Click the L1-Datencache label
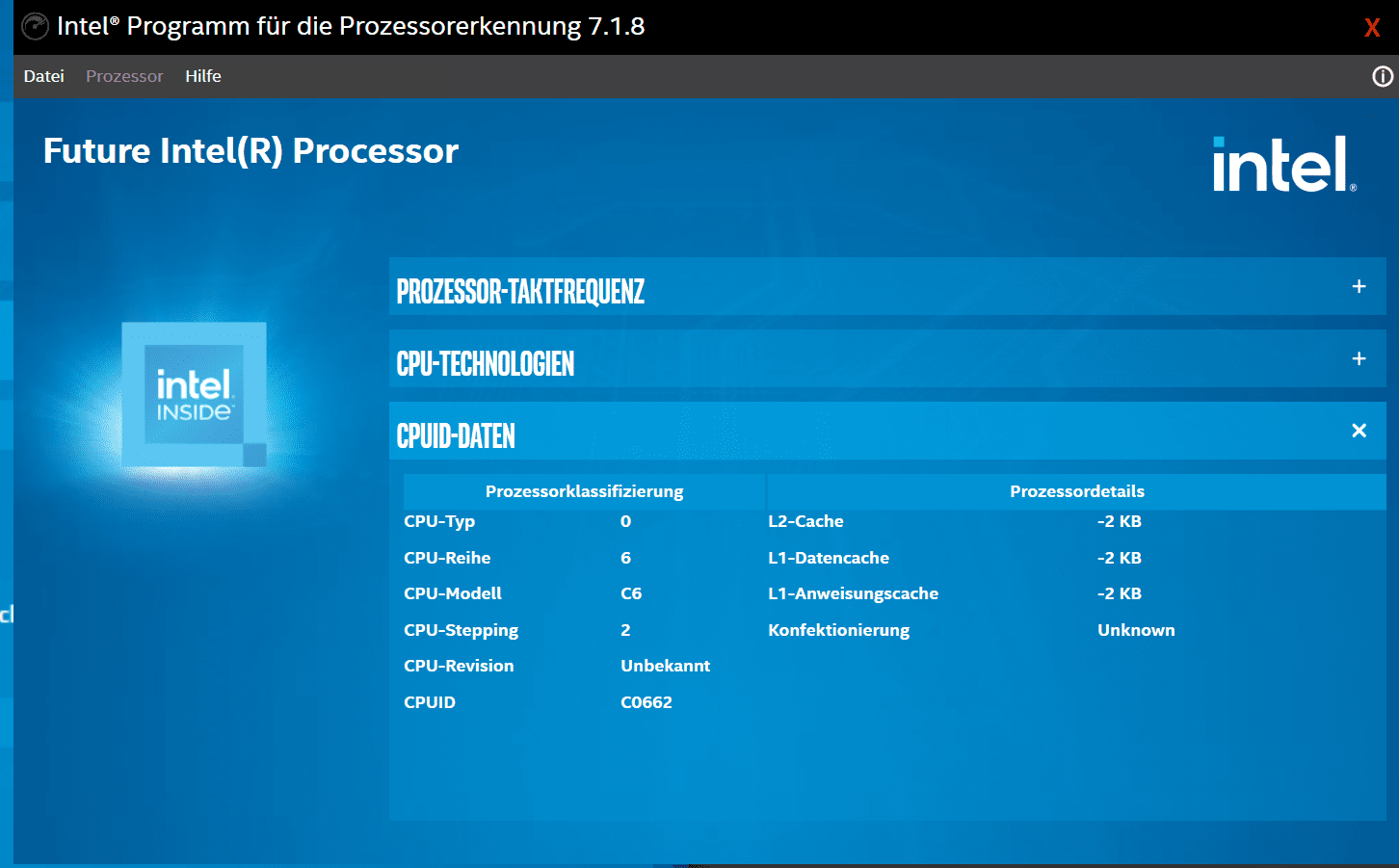Screen dimensions: 1399x868 click(x=829, y=558)
